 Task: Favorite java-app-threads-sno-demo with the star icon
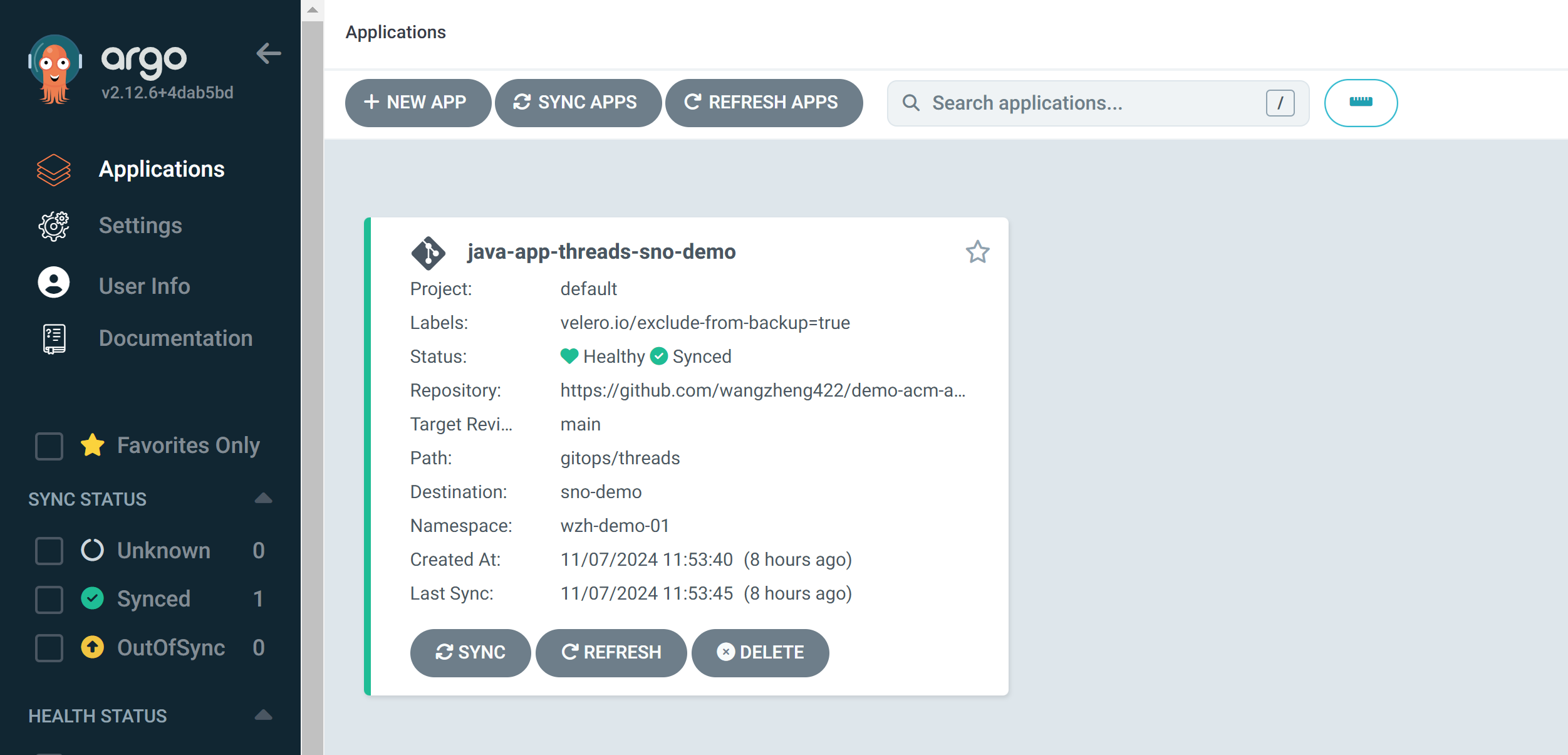(977, 253)
